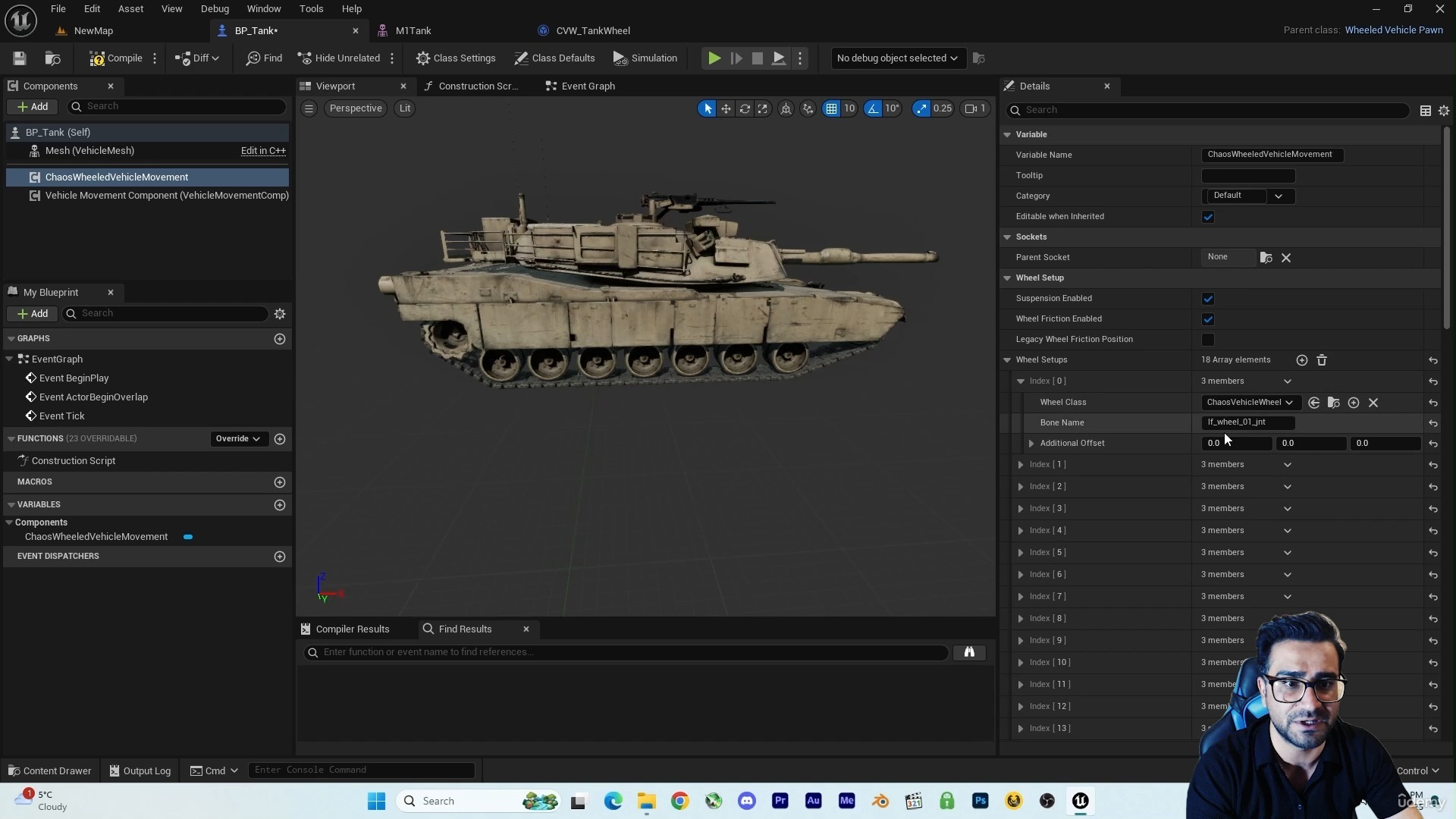Enable the Legacy Wheel Friction Position checkbox
The height and width of the screenshot is (819, 1456).
1208,340
